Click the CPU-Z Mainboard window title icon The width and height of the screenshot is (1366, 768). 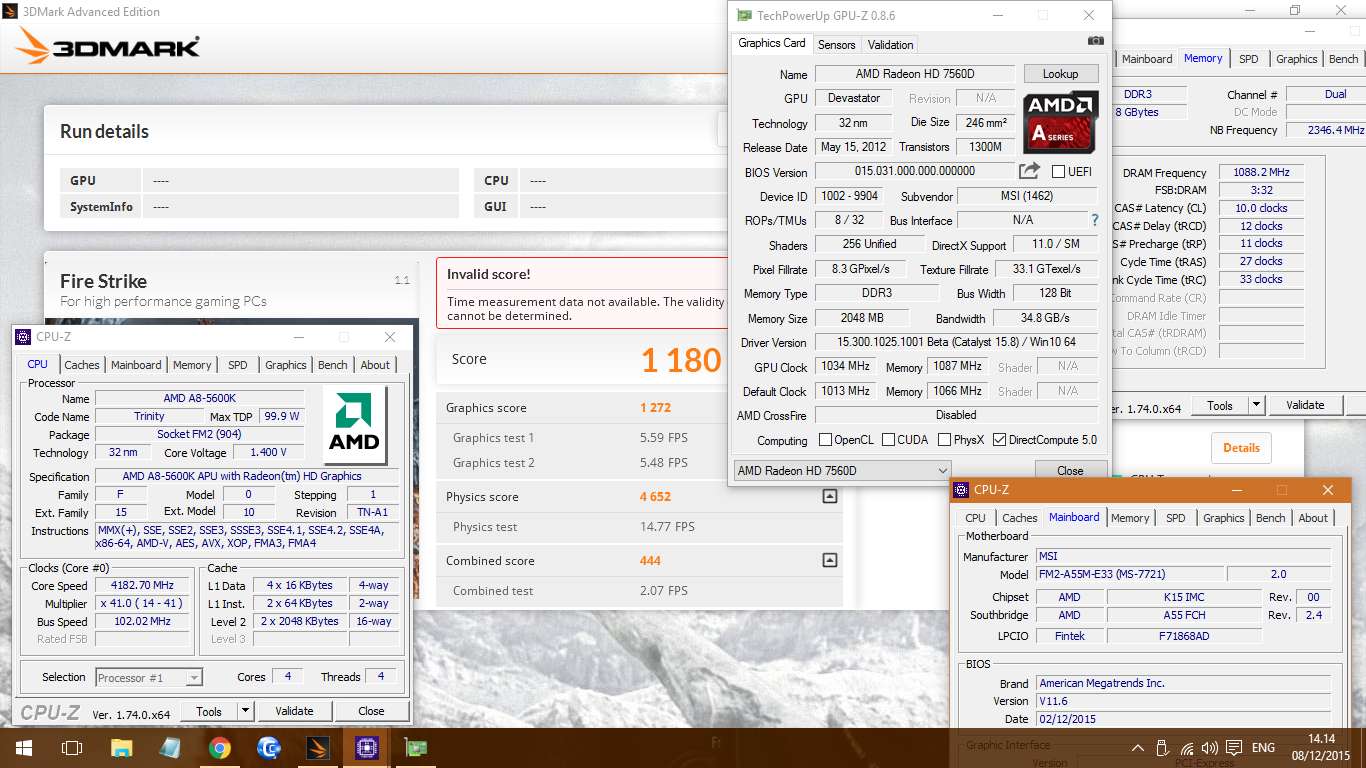pos(961,490)
